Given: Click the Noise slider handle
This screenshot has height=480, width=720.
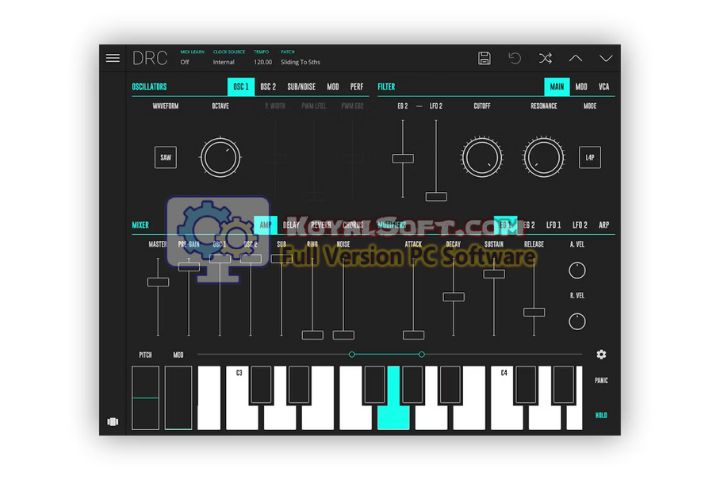Looking at the screenshot, I should pos(343,335).
